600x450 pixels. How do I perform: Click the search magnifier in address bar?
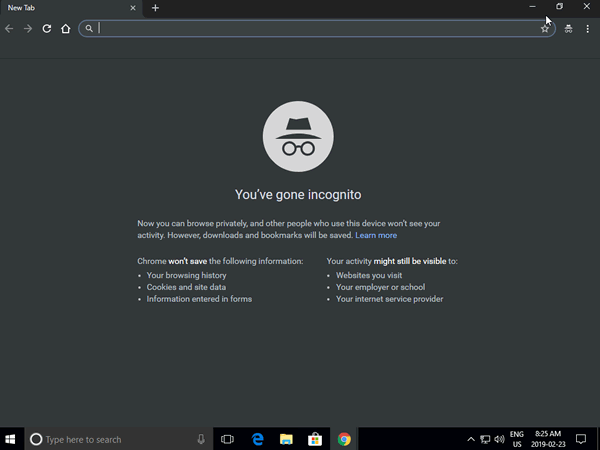89,28
